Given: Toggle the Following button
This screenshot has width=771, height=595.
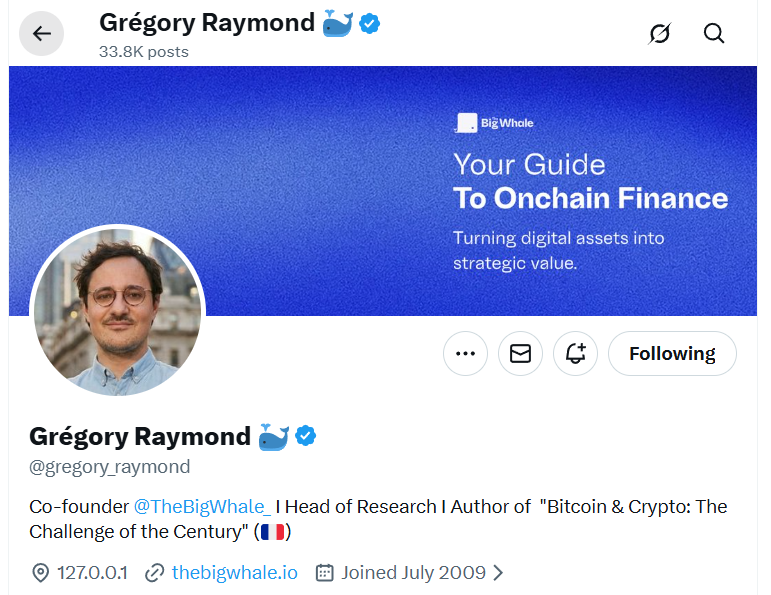Looking at the screenshot, I should pyautogui.click(x=672, y=353).
